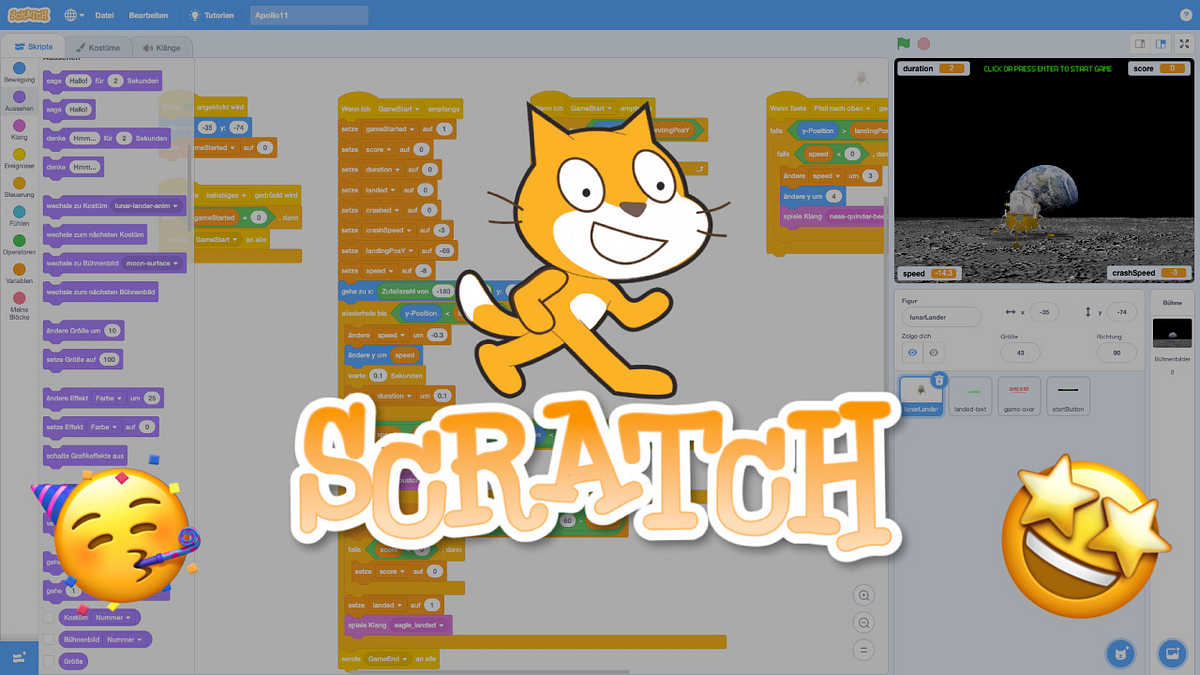Open the add extension button at bottom left

point(19,656)
